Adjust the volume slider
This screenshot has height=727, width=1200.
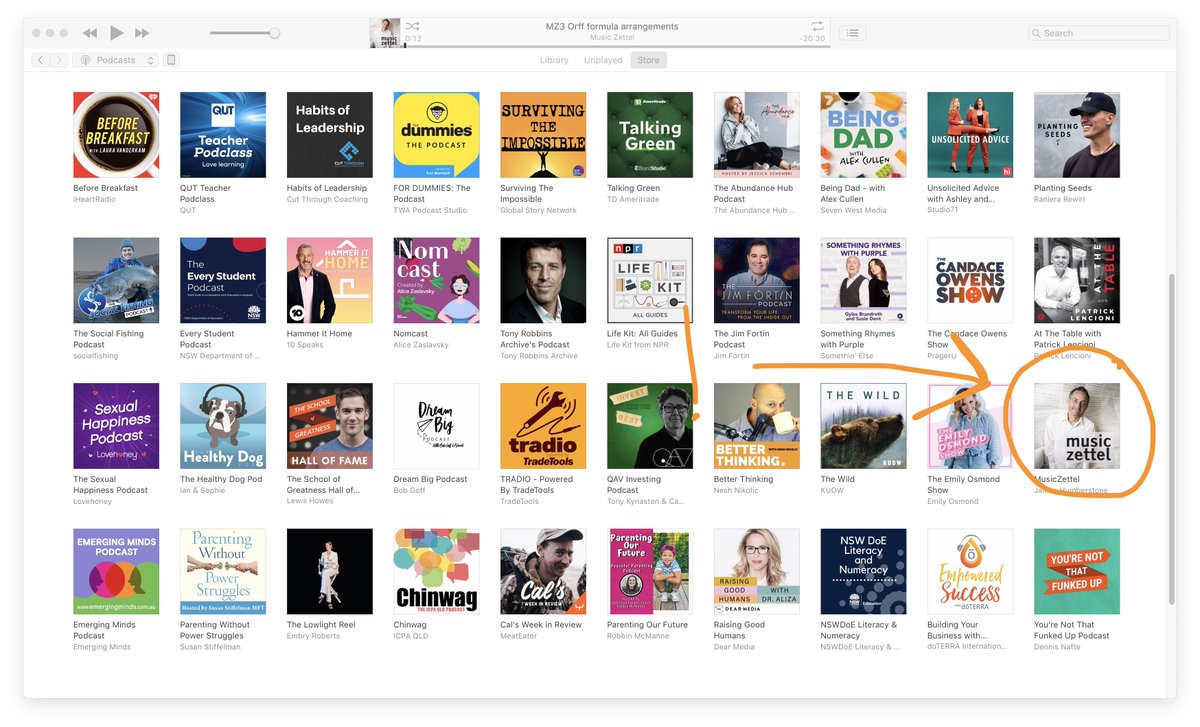[x=245, y=33]
